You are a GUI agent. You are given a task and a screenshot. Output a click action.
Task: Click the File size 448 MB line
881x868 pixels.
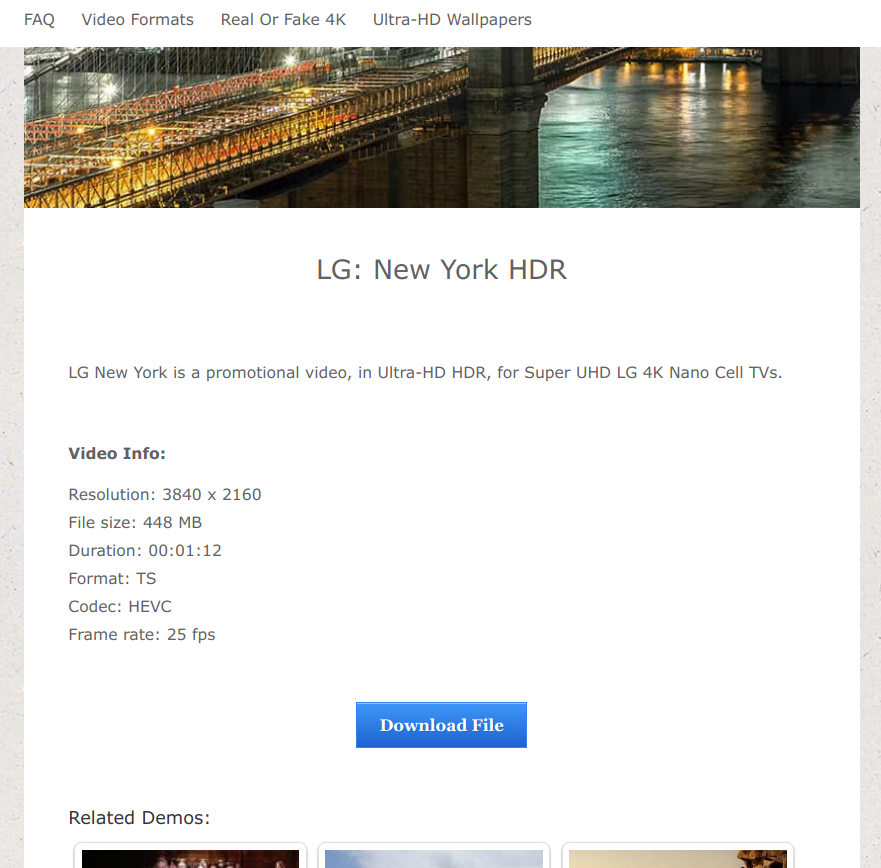135,523
